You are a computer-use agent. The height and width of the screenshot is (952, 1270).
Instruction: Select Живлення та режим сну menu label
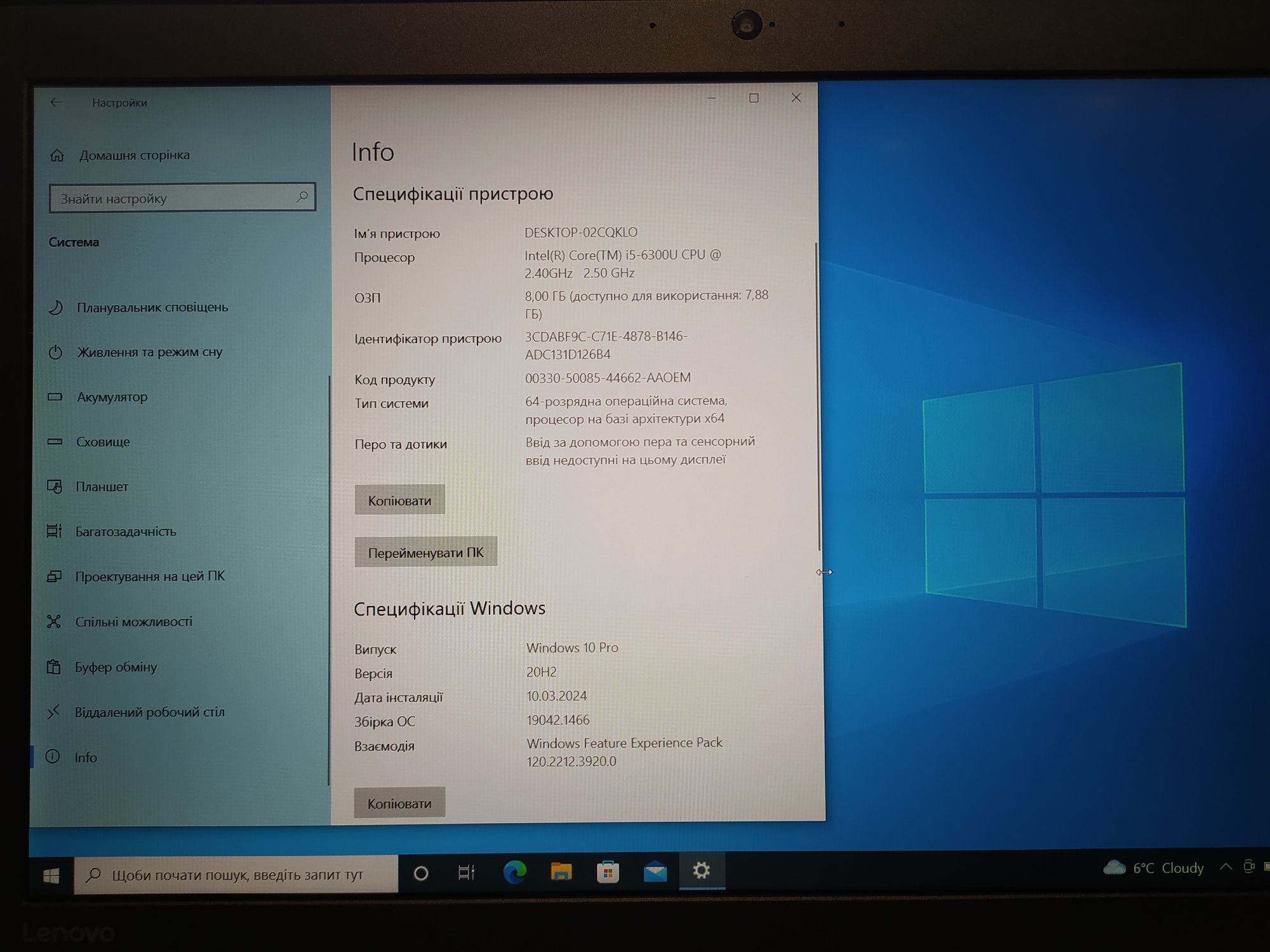tap(150, 352)
